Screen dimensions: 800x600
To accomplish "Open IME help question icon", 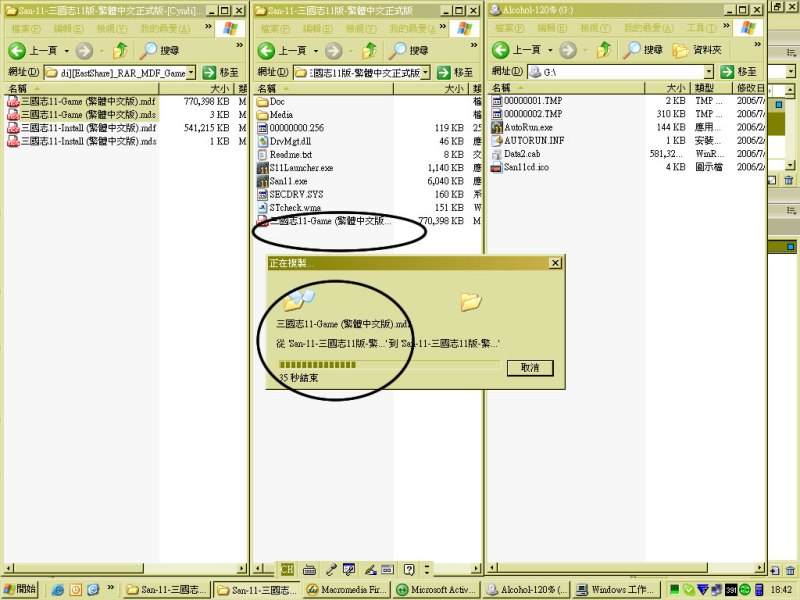I will click(x=409, y=569).
